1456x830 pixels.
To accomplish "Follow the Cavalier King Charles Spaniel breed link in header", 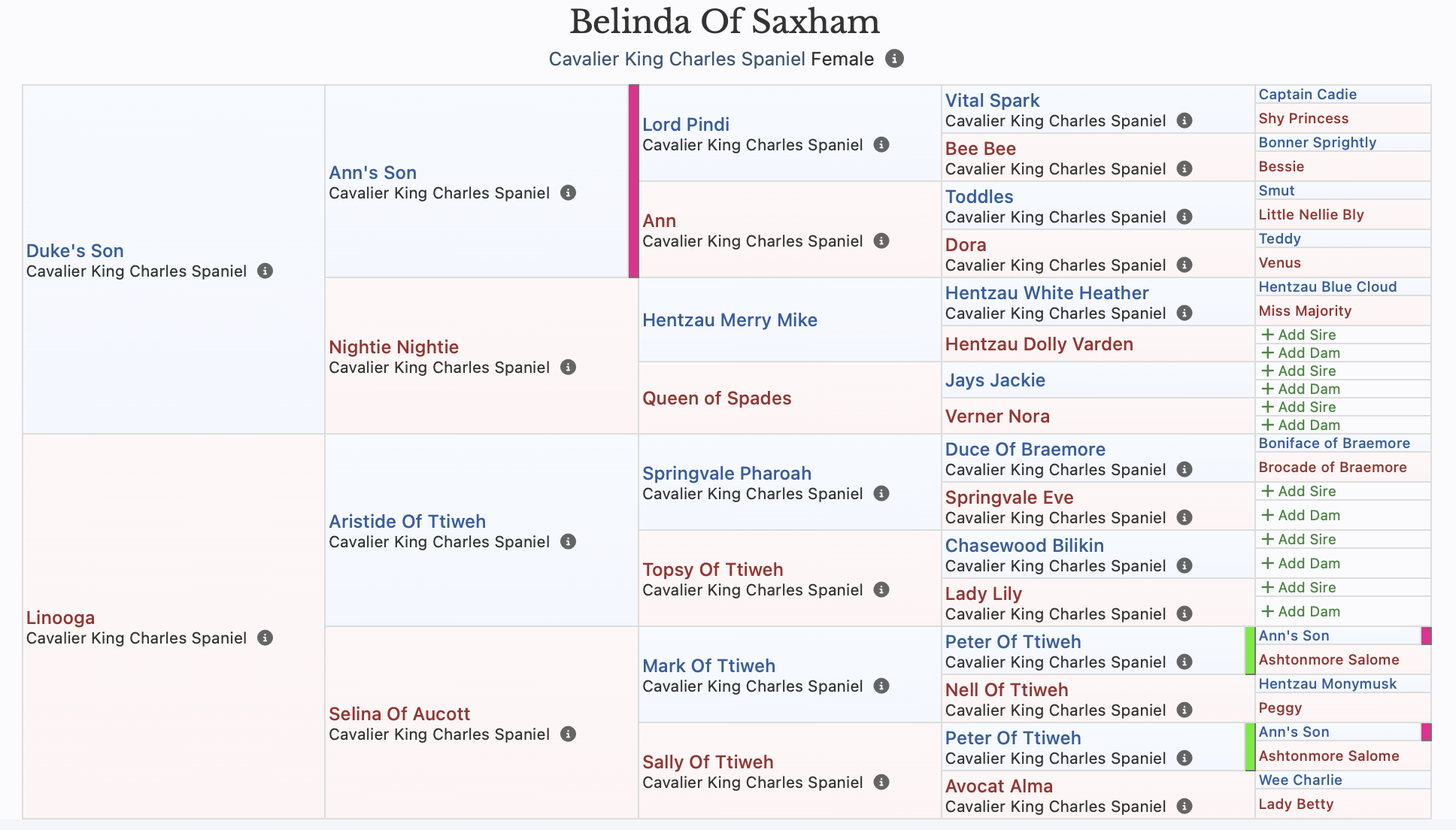I will click(677, 59).
